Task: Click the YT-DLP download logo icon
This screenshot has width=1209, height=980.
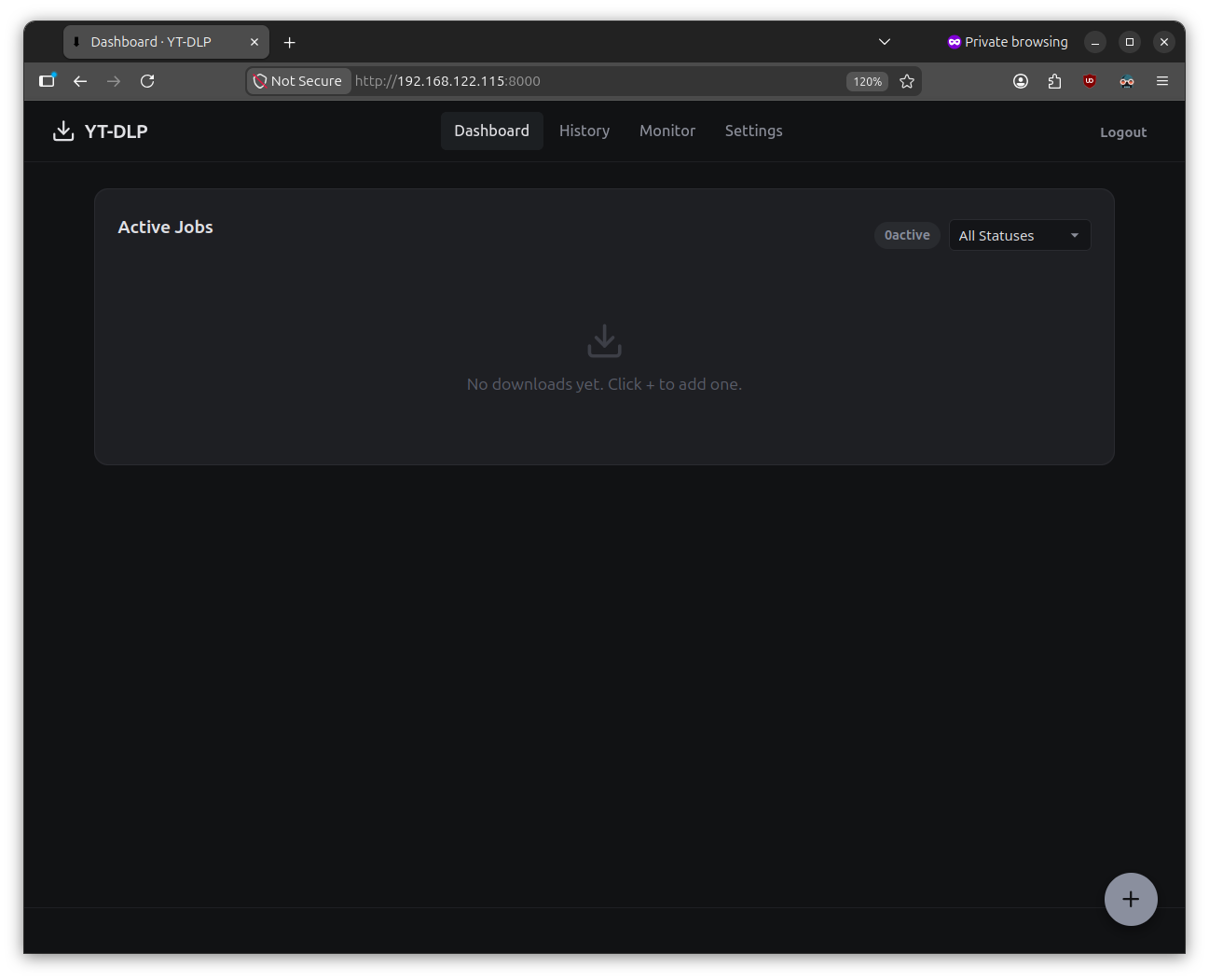Action: click(x=63, y=131)
